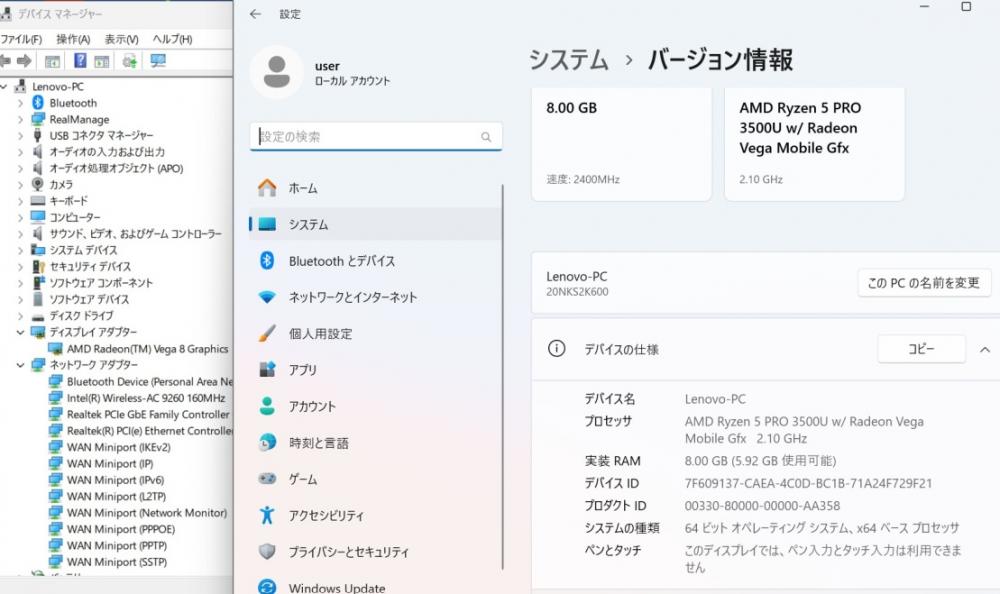Select AMD Radeon(TM) Vega 8 Graphics device
Viewport: 1000px width, 594px height.
147,349
